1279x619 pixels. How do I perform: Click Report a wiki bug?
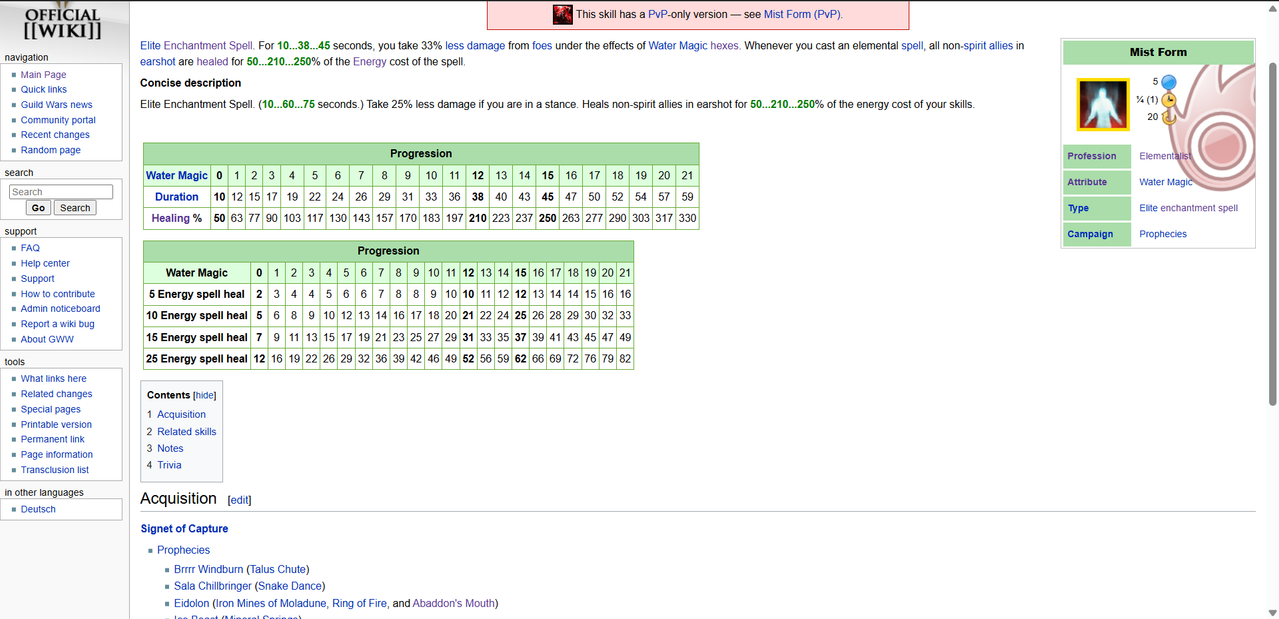pyautogui.click(x=58, y=324)
